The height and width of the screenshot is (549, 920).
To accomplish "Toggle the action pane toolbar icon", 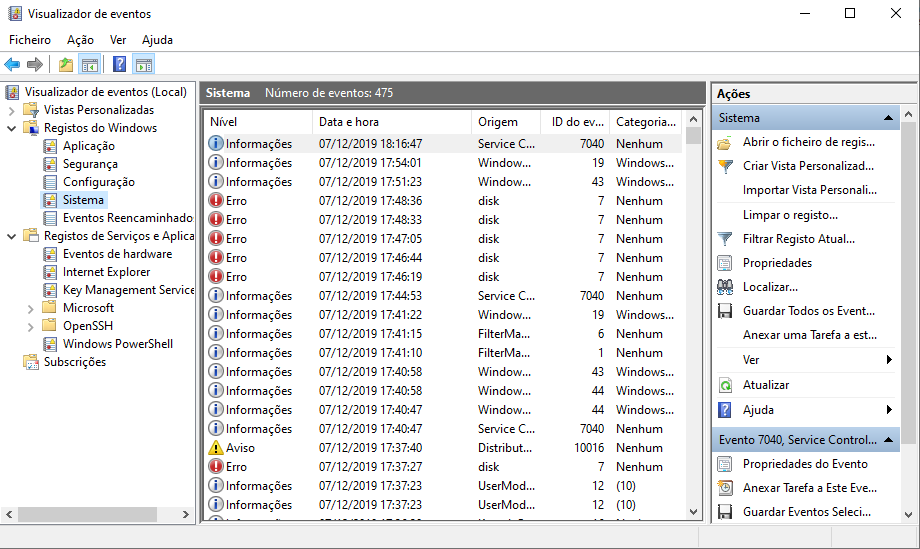I will [x=144, y=65].
